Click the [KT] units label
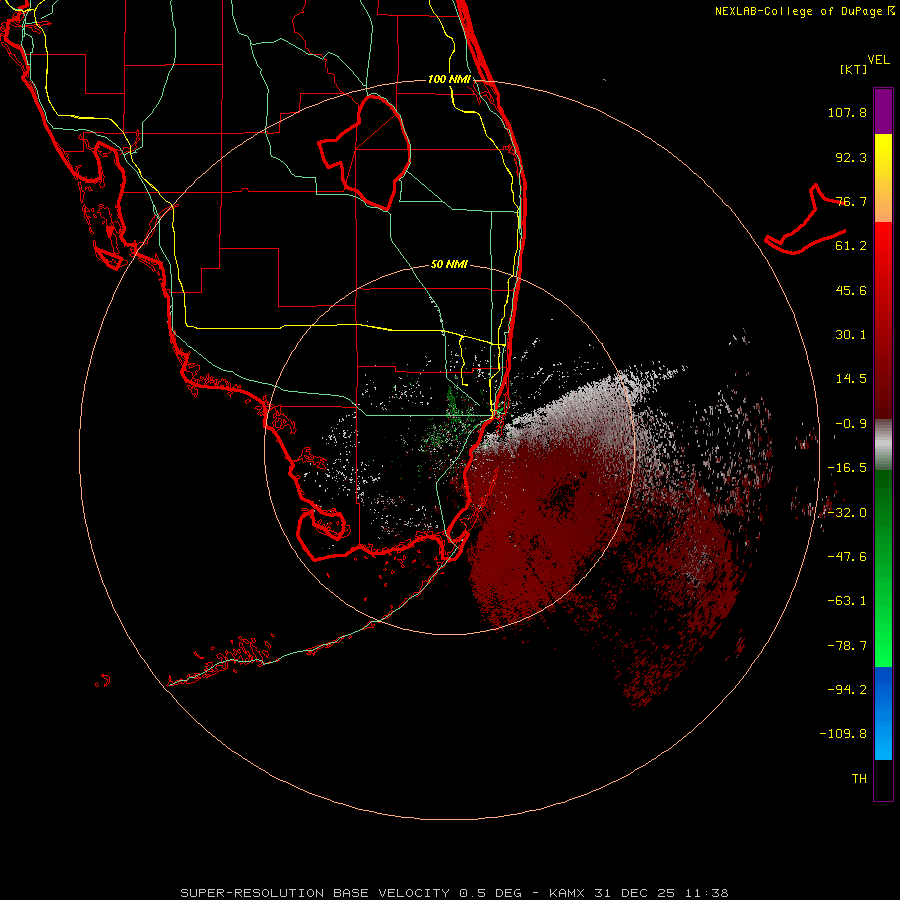 pos(854,69)
